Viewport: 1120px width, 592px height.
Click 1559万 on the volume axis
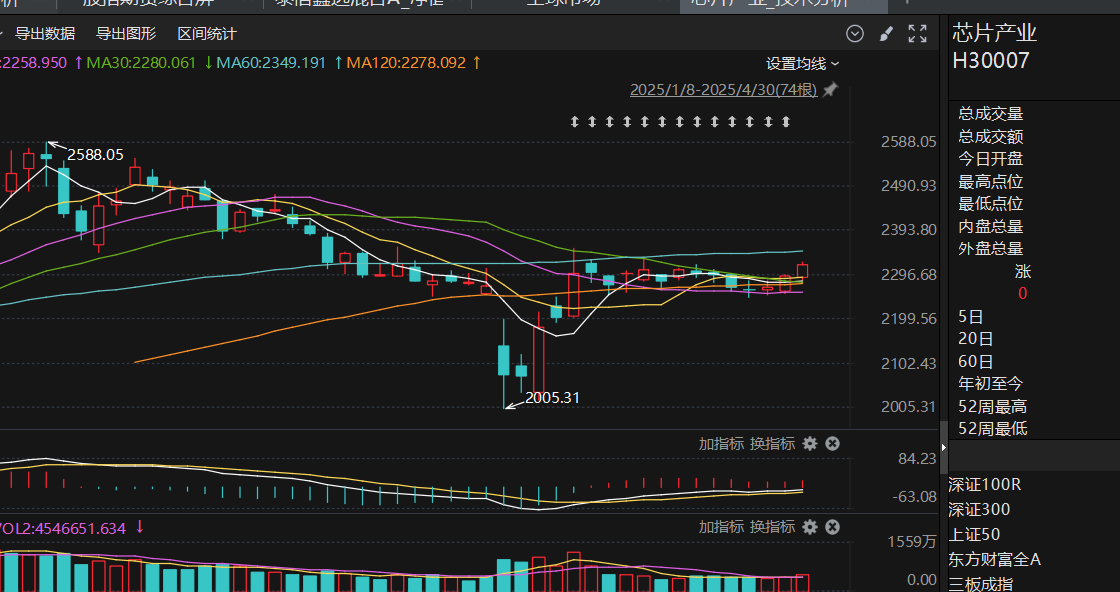(x=911, y=542)
